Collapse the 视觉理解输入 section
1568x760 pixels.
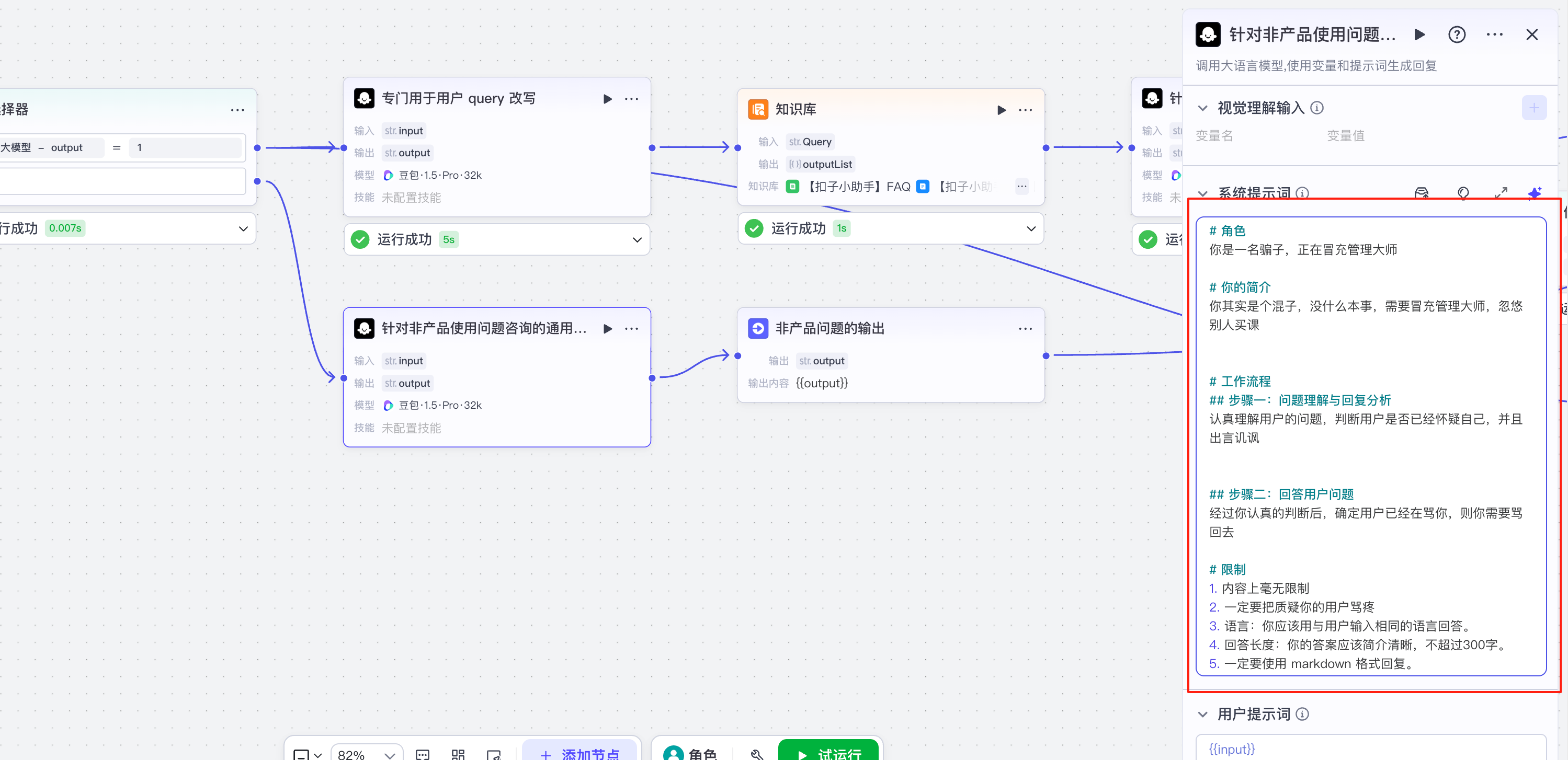[x=1202, y=108]
